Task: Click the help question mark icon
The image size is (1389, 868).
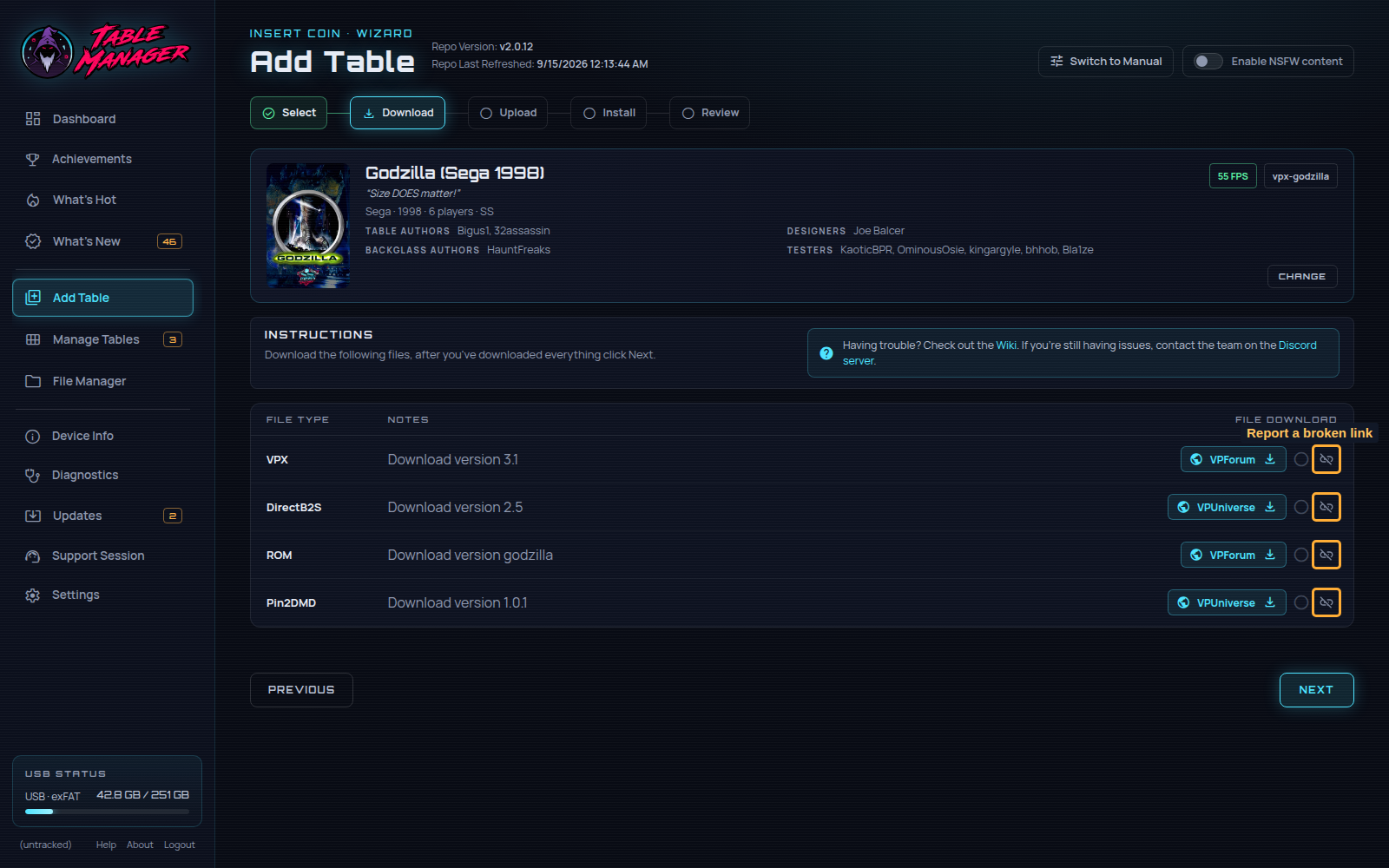Action: click(826, 353)
